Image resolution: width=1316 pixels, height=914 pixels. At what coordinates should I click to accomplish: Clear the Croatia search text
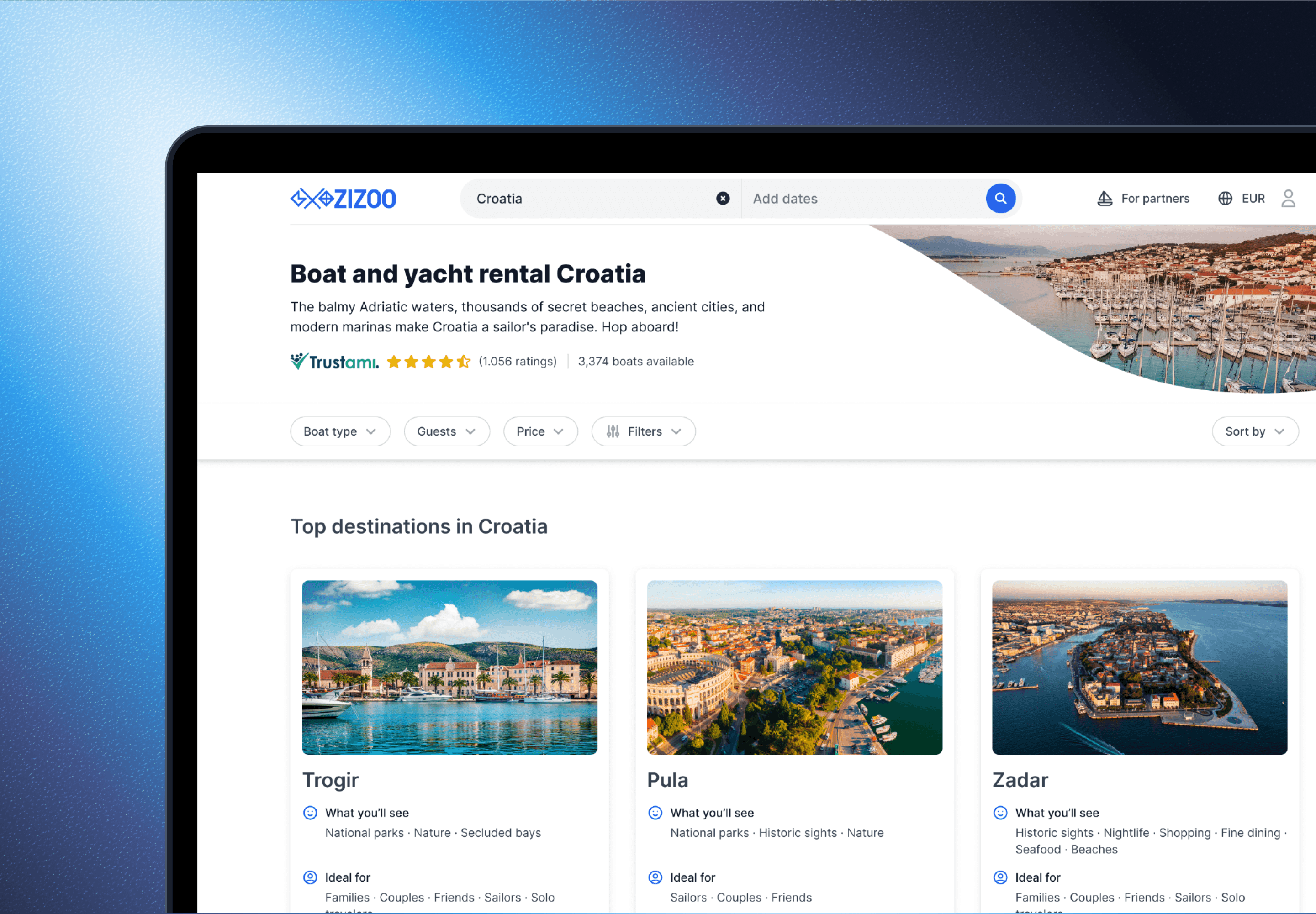pyautogui.click(x=723, y=198)
